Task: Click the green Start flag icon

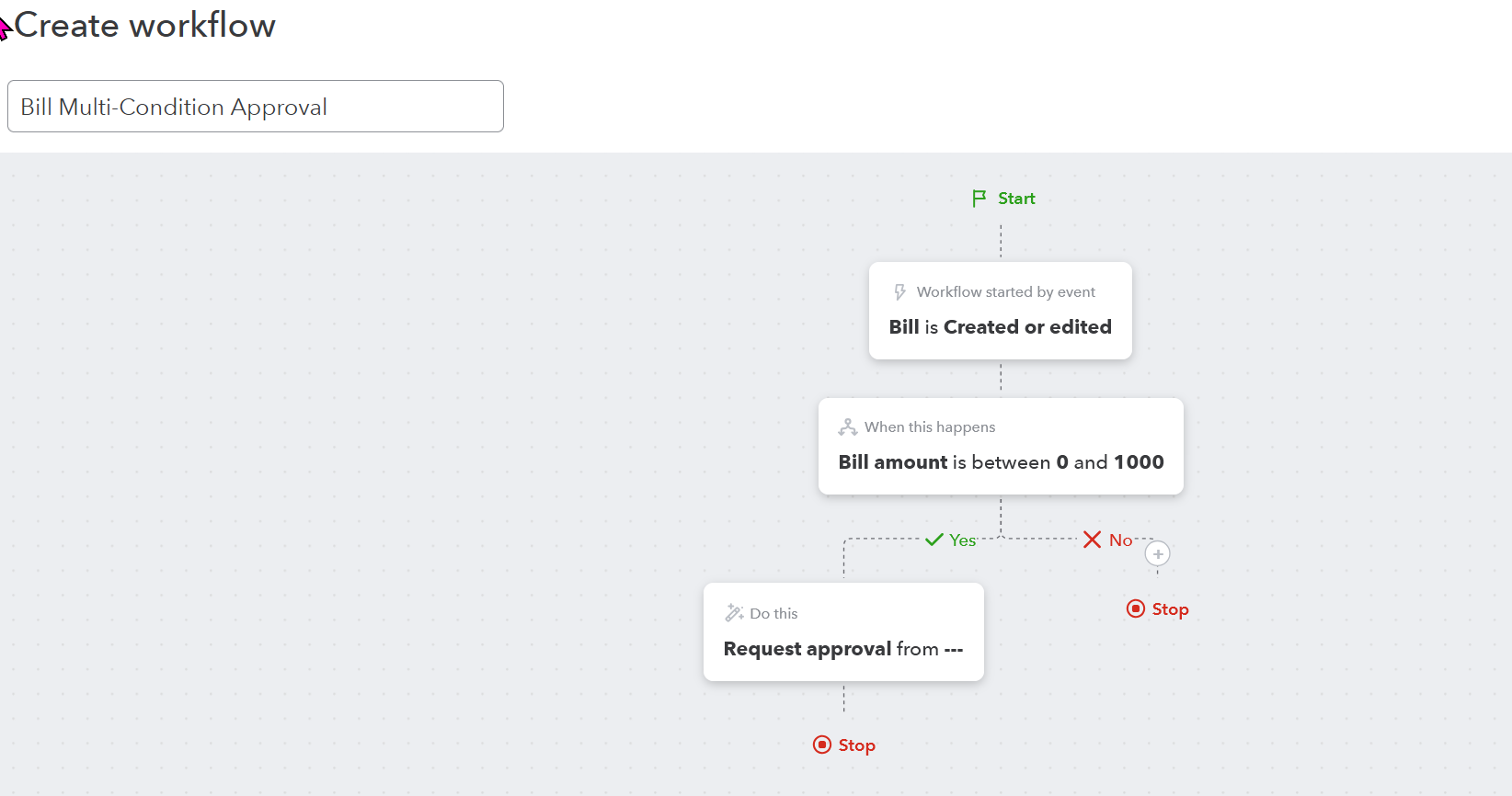Action: pos(979,199)
